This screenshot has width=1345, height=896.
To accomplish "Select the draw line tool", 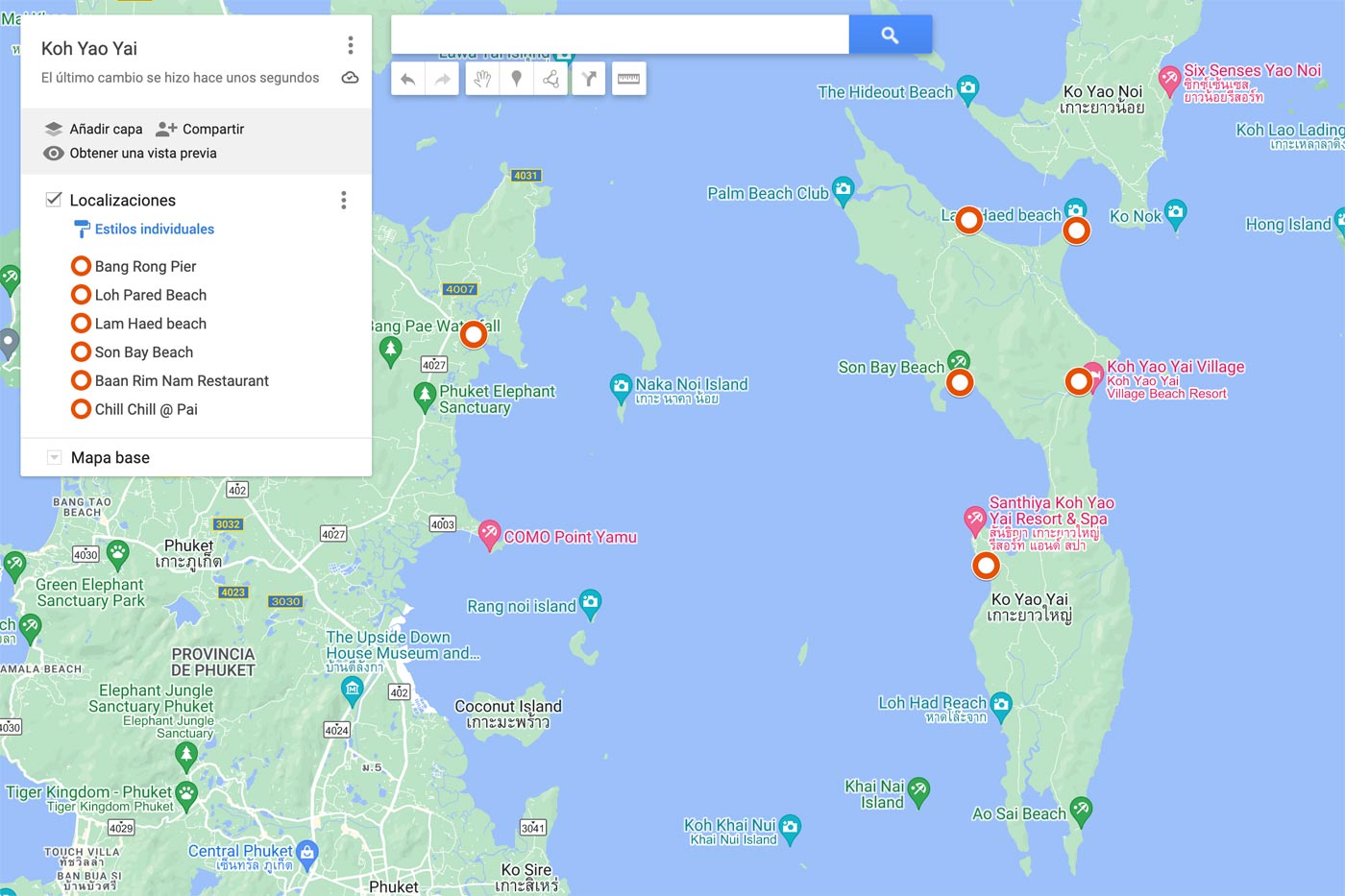I will pyautogui.click(x=550, y=78).
